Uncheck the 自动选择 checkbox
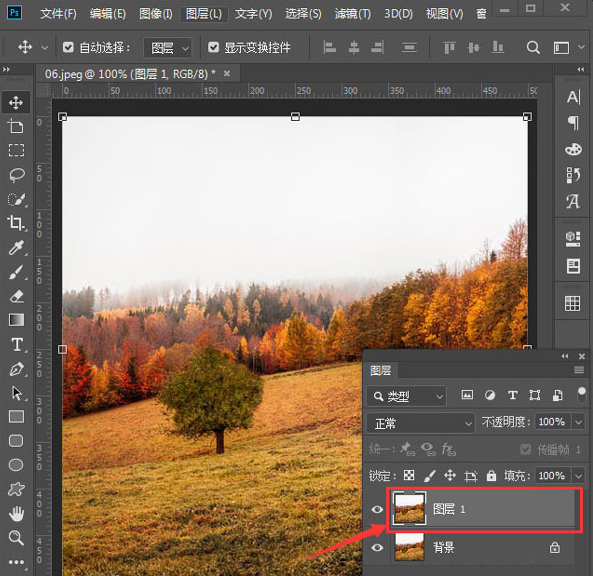593x576 pixels. (68, 48)
